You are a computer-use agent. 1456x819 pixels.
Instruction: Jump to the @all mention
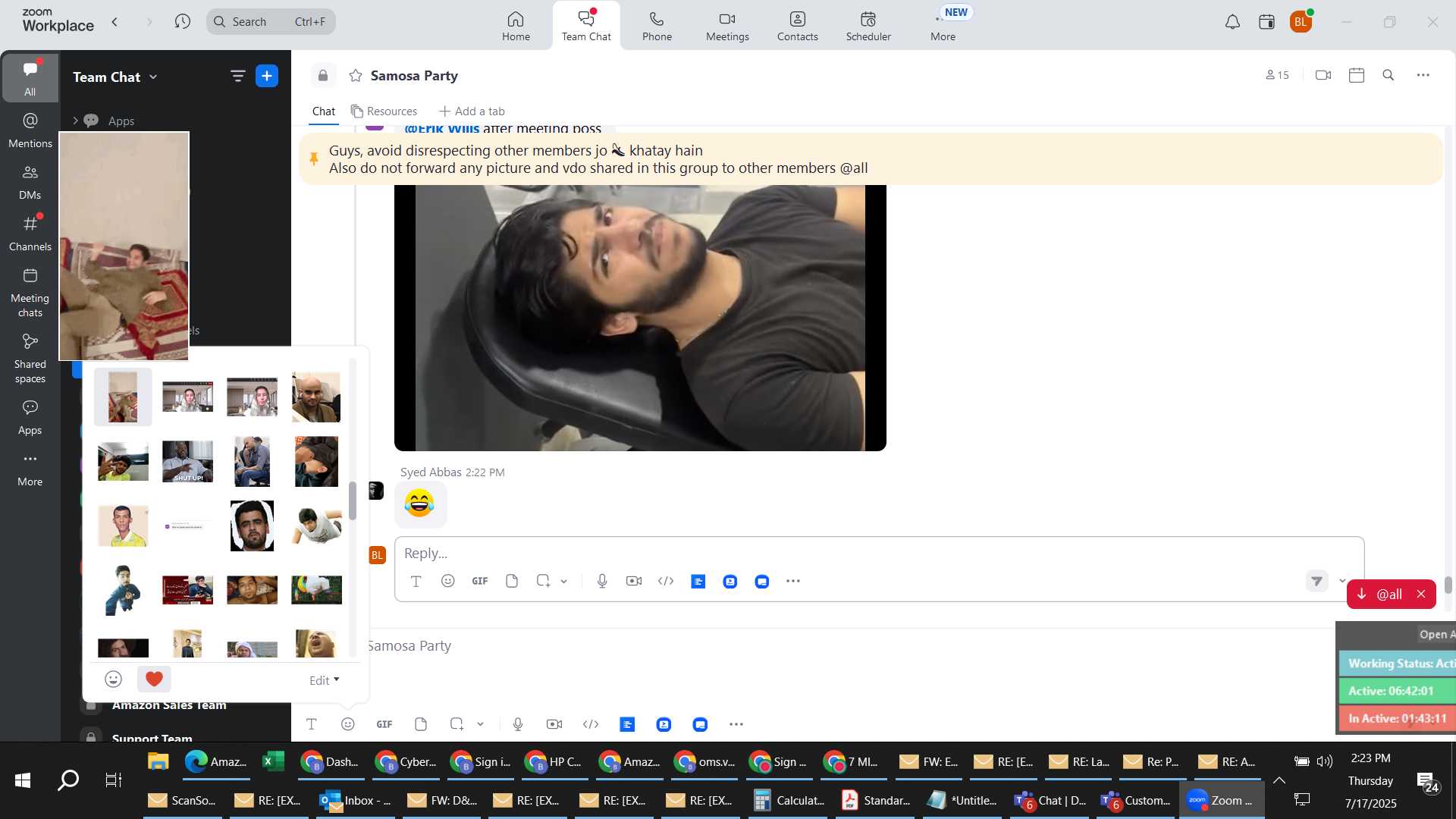[x=1381, y=595]
